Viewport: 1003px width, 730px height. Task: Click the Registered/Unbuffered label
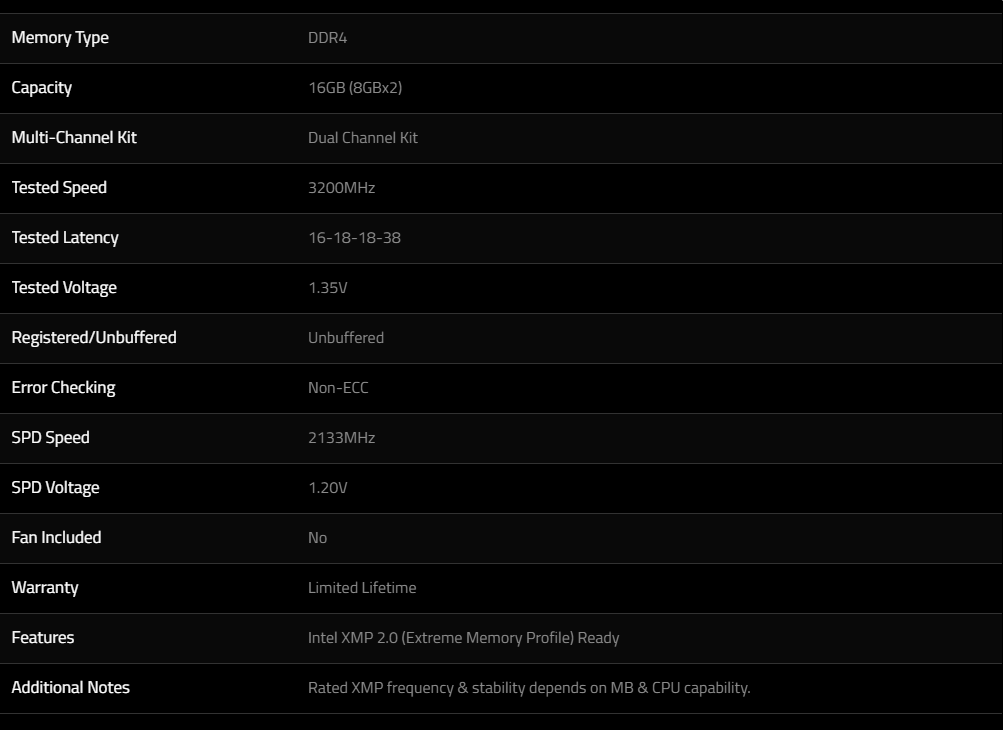tap(94, 337)
